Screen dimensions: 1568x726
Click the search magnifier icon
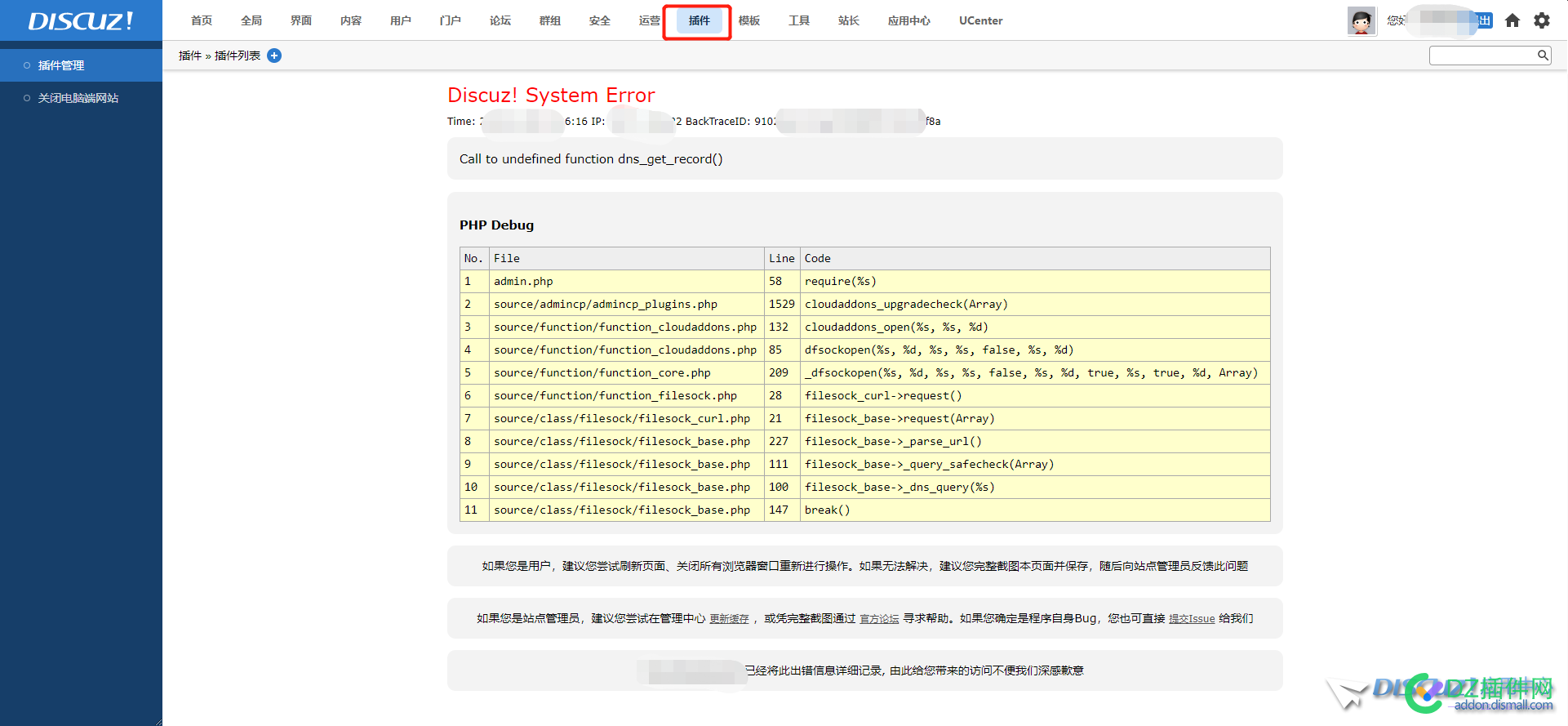(1543, 56)
